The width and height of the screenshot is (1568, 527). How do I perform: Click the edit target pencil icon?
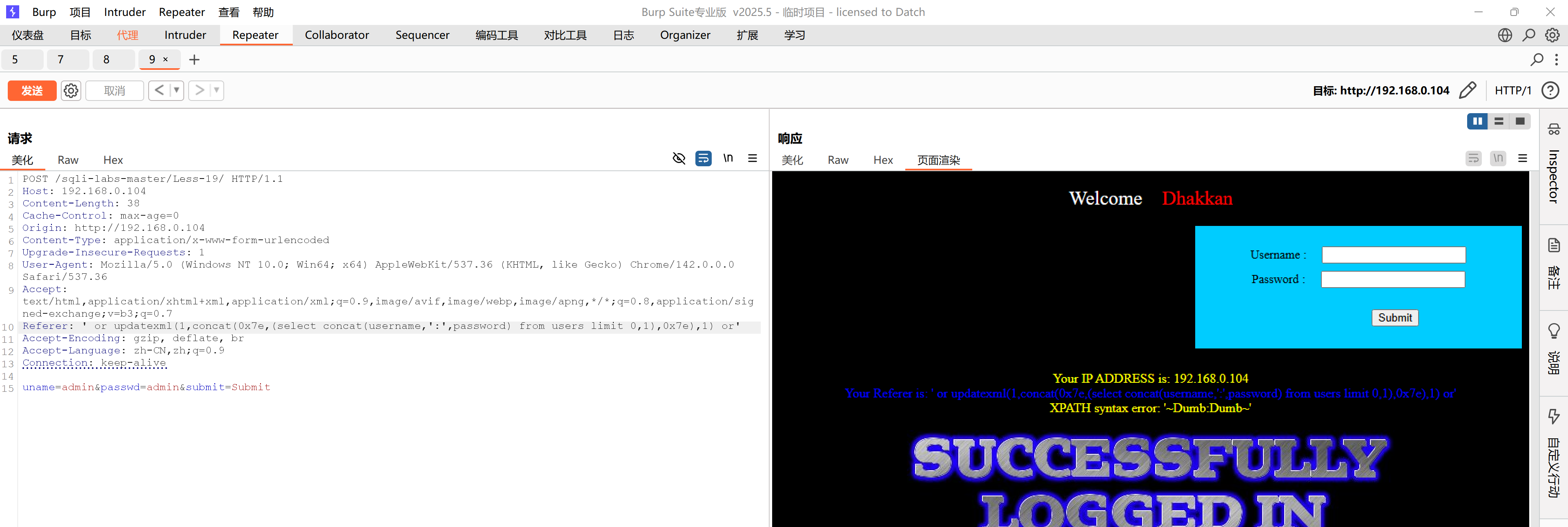point(1468,90)
